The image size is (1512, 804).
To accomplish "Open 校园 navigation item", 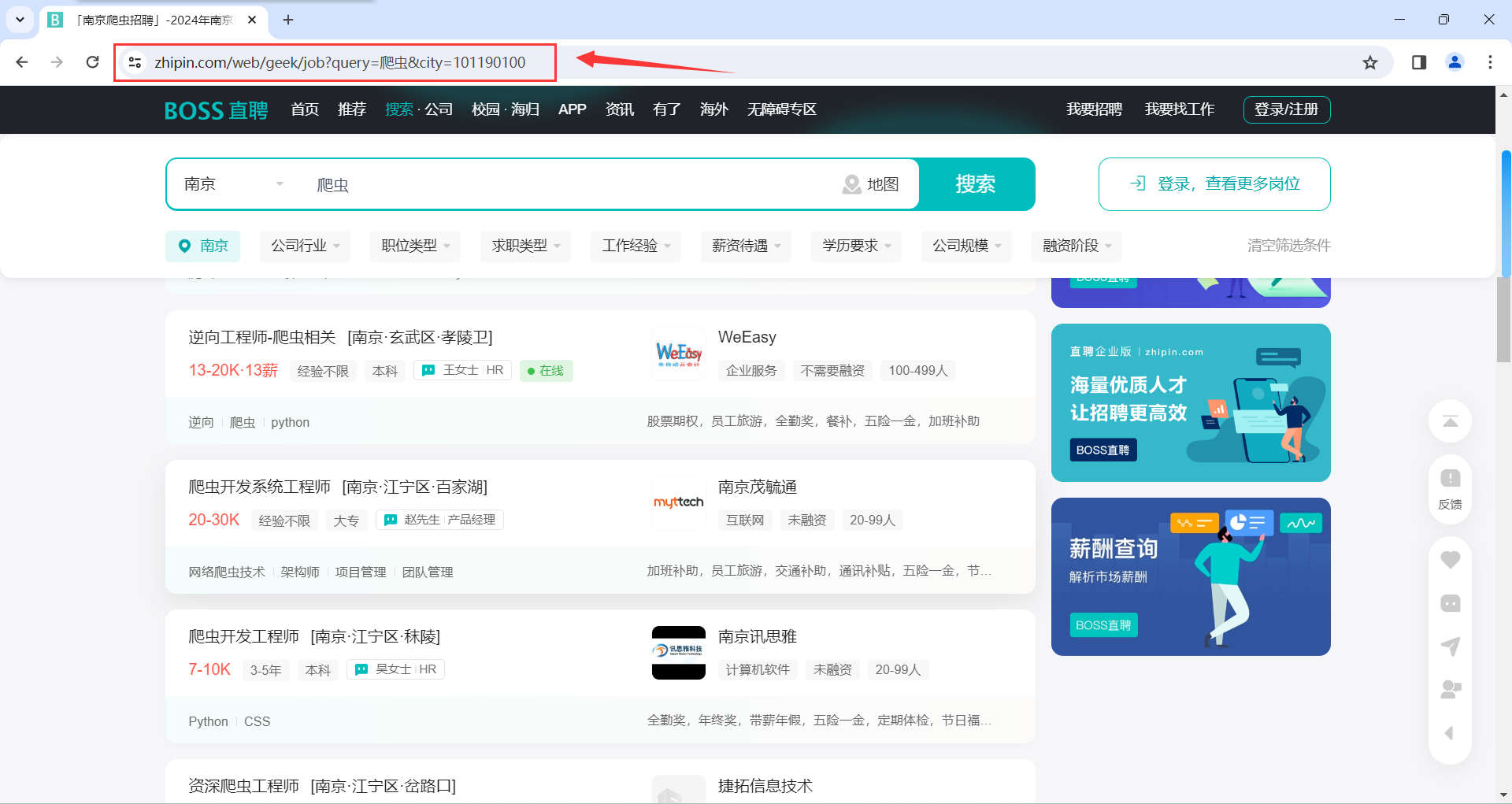I will pos(485,109).
